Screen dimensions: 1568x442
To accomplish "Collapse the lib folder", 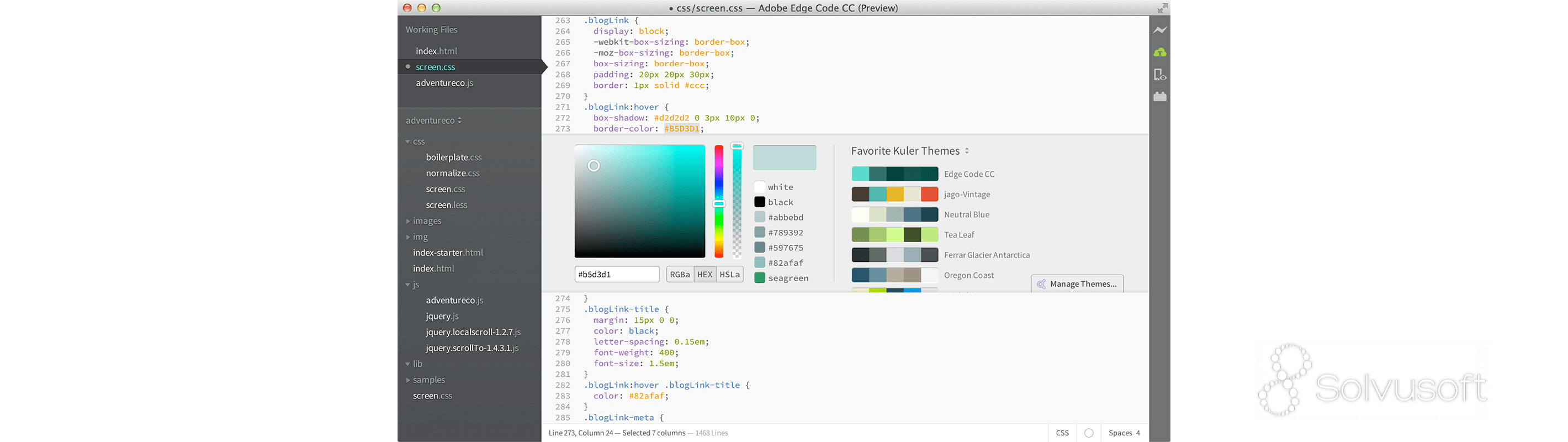I will (408, 364).
